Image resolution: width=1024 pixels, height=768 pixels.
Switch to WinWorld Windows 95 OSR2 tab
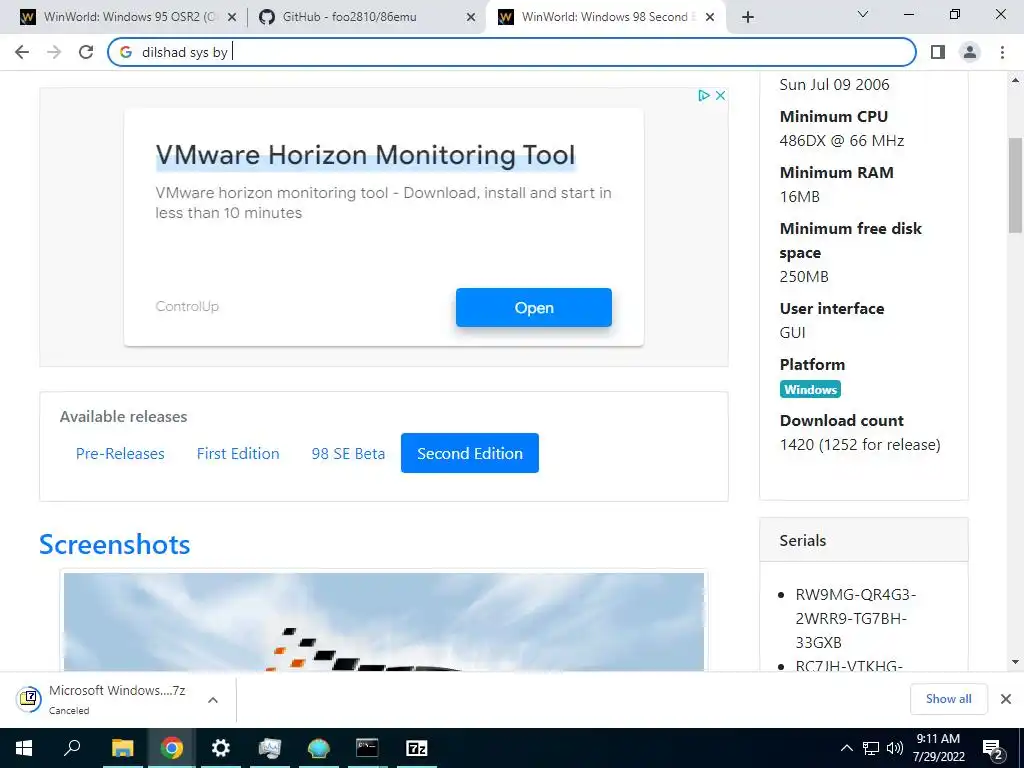tap(129, 17)
